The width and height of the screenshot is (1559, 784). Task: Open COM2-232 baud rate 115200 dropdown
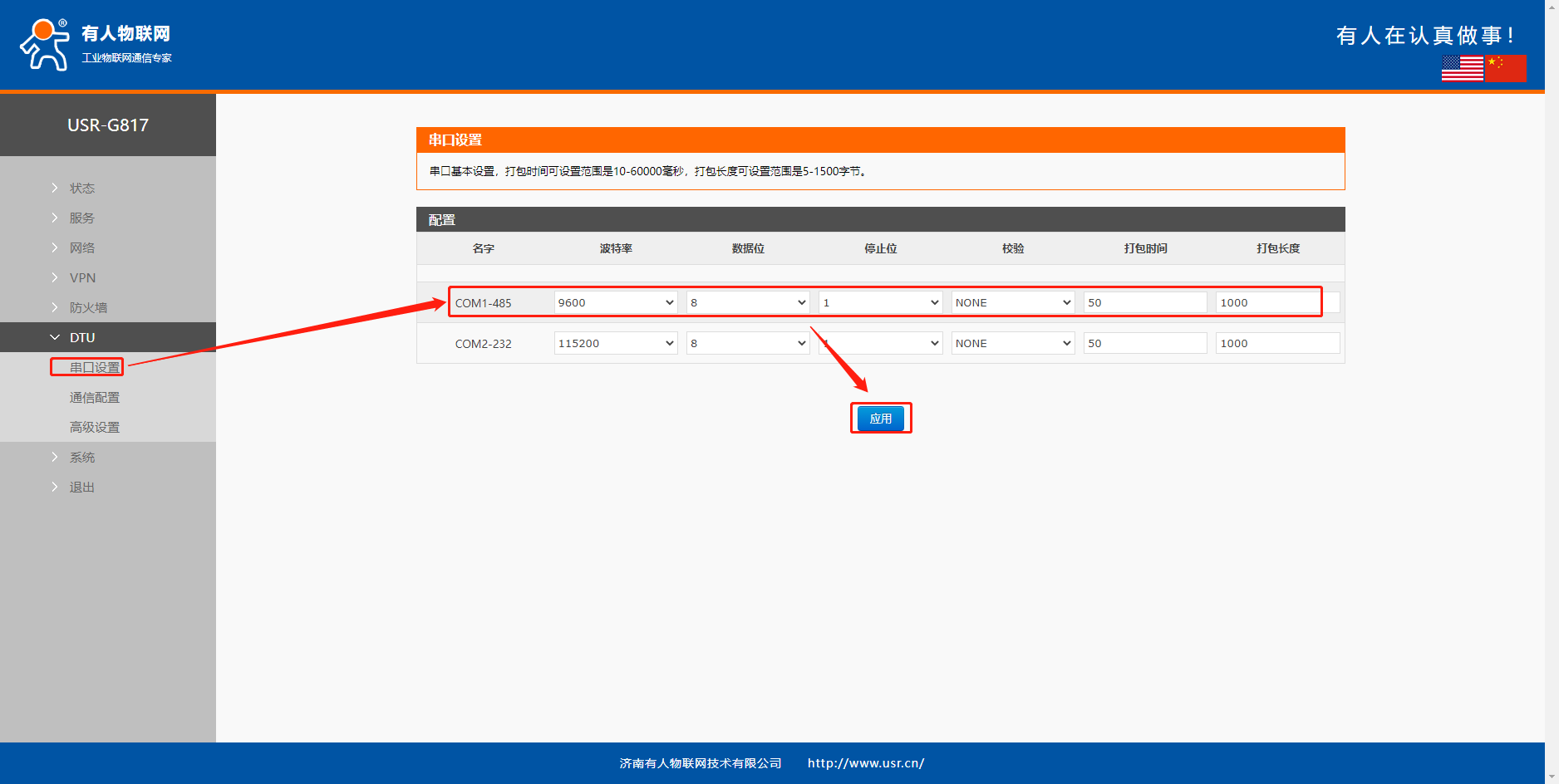point(615,343)
